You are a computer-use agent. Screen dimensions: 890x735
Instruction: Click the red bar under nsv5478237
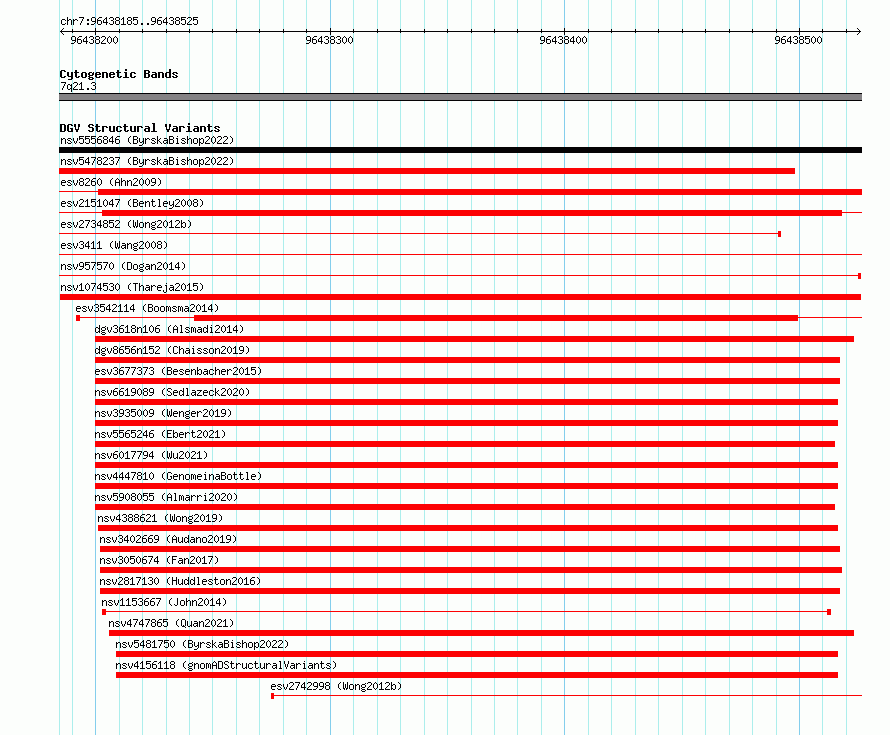427,171
